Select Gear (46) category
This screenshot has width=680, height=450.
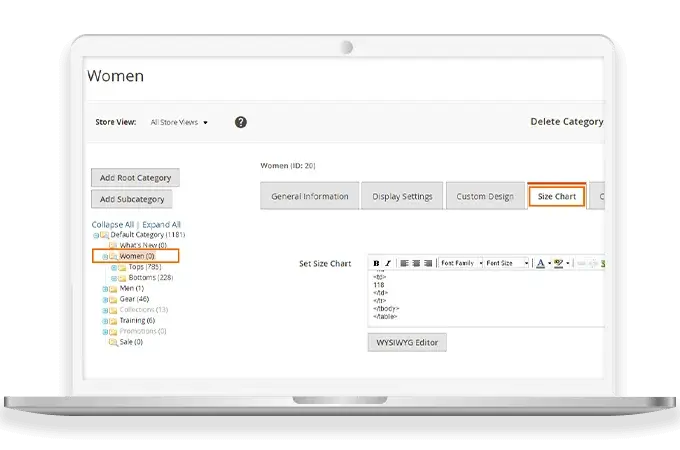pos(134,299)
